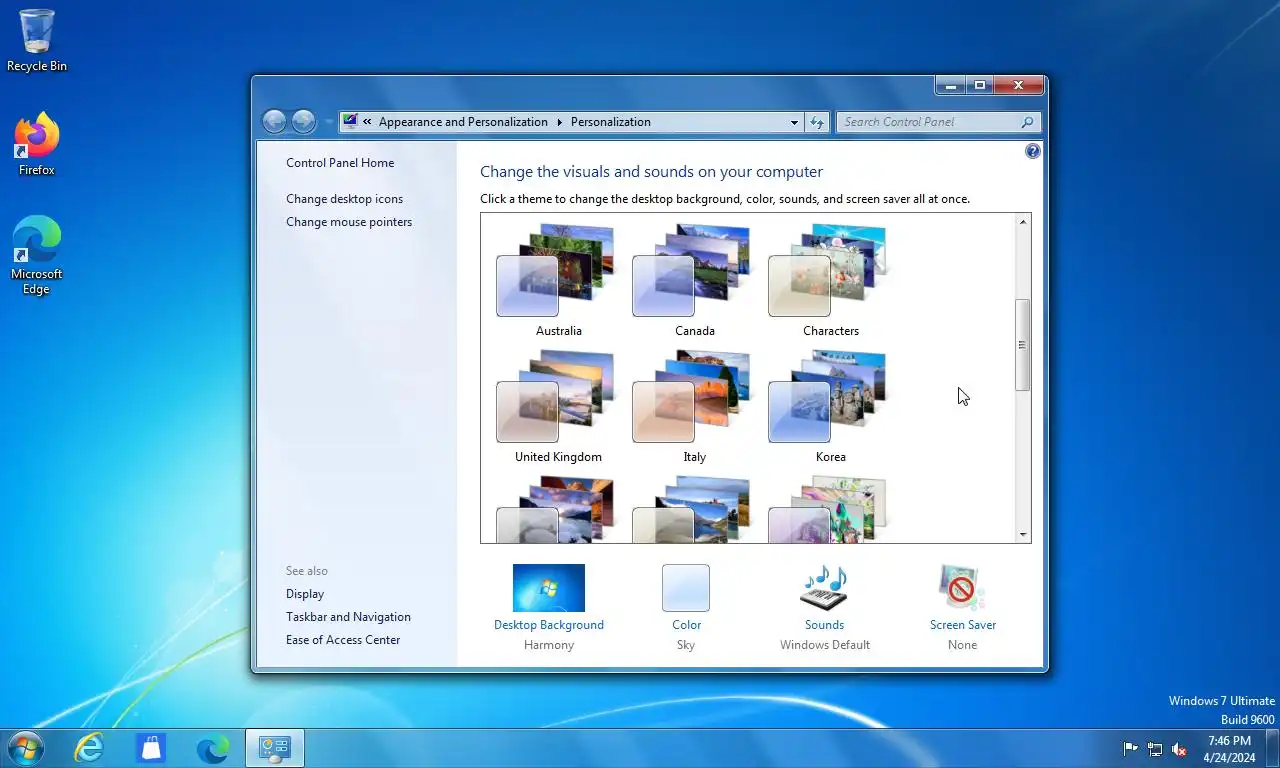Open Desktop Background settings icon
Viewport: 1280px width, 768px height.
549,588
